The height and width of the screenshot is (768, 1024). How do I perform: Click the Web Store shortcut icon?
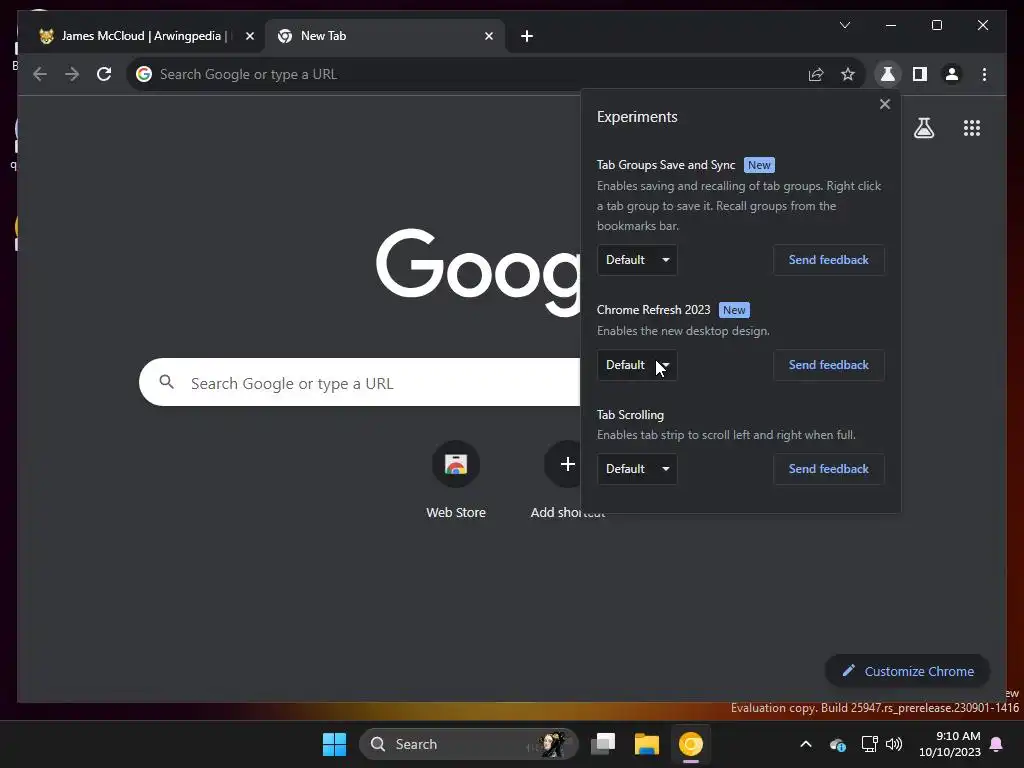(456, 464)
